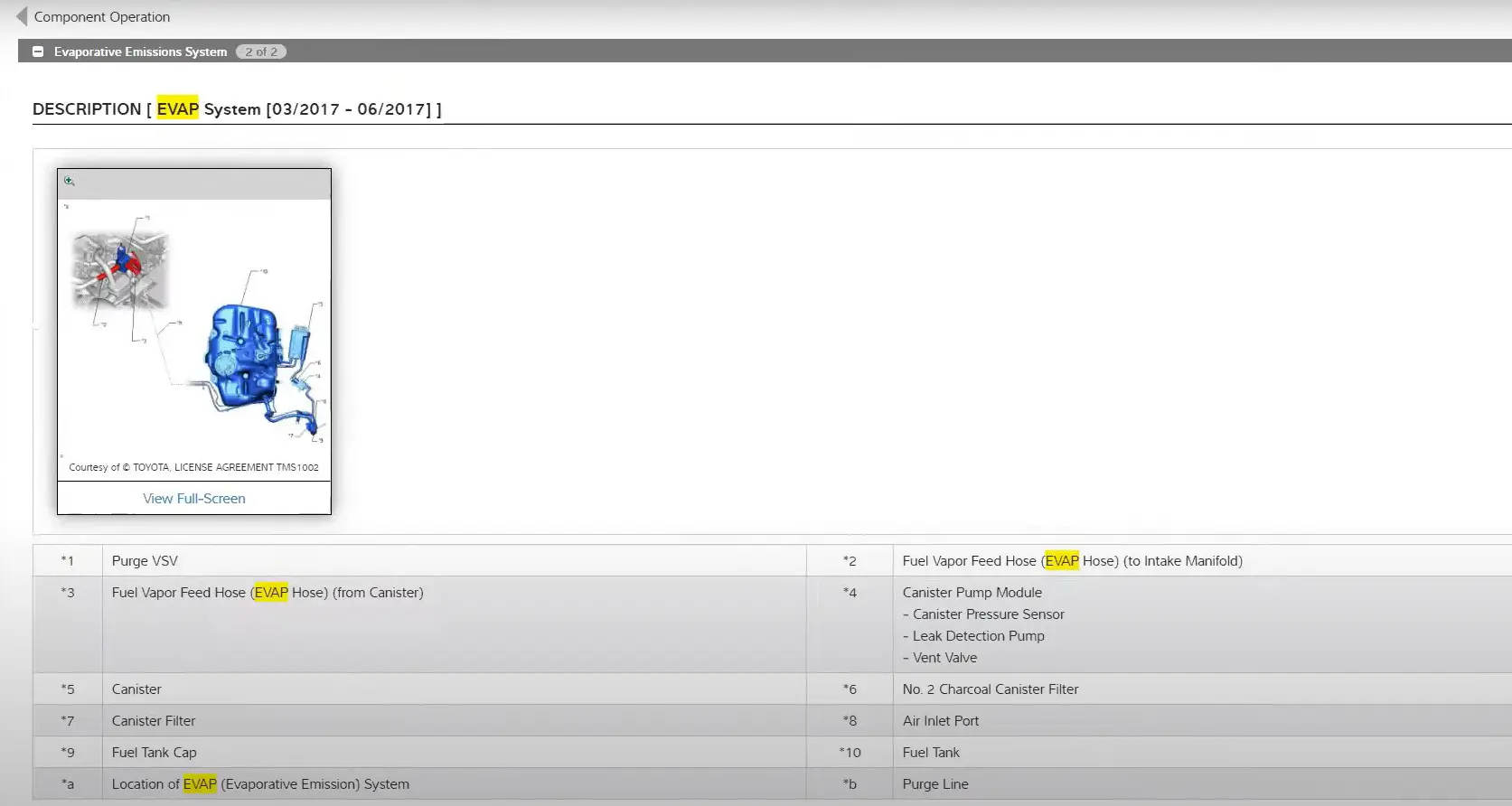
Task: Click the Toyota license courtesy caption
Action: (193, 467)
